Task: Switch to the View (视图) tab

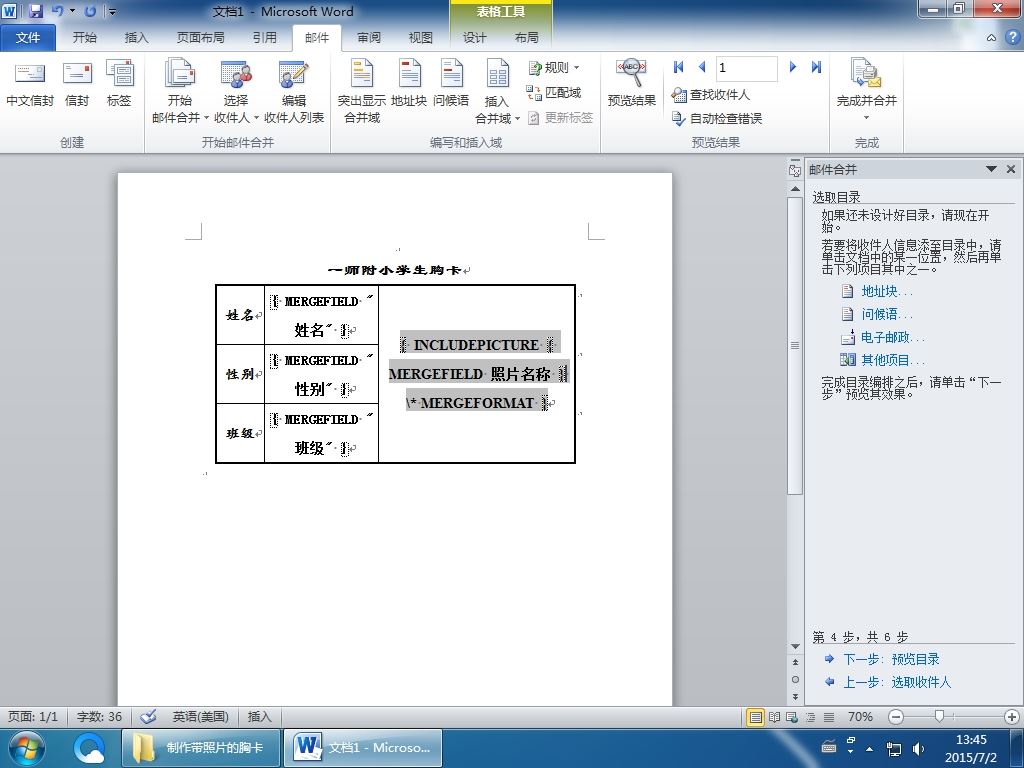Action: 421,37
